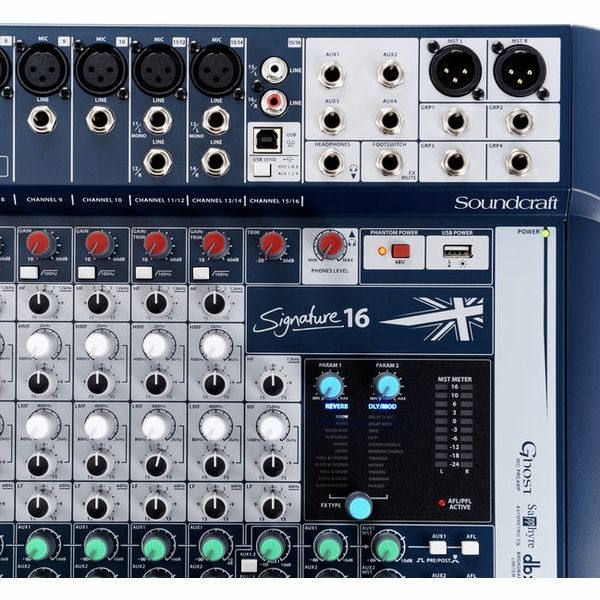Click the Channel 10 HMF frequency white knob
The width and height of the screenshot is (600, 600).
[97, 345]
